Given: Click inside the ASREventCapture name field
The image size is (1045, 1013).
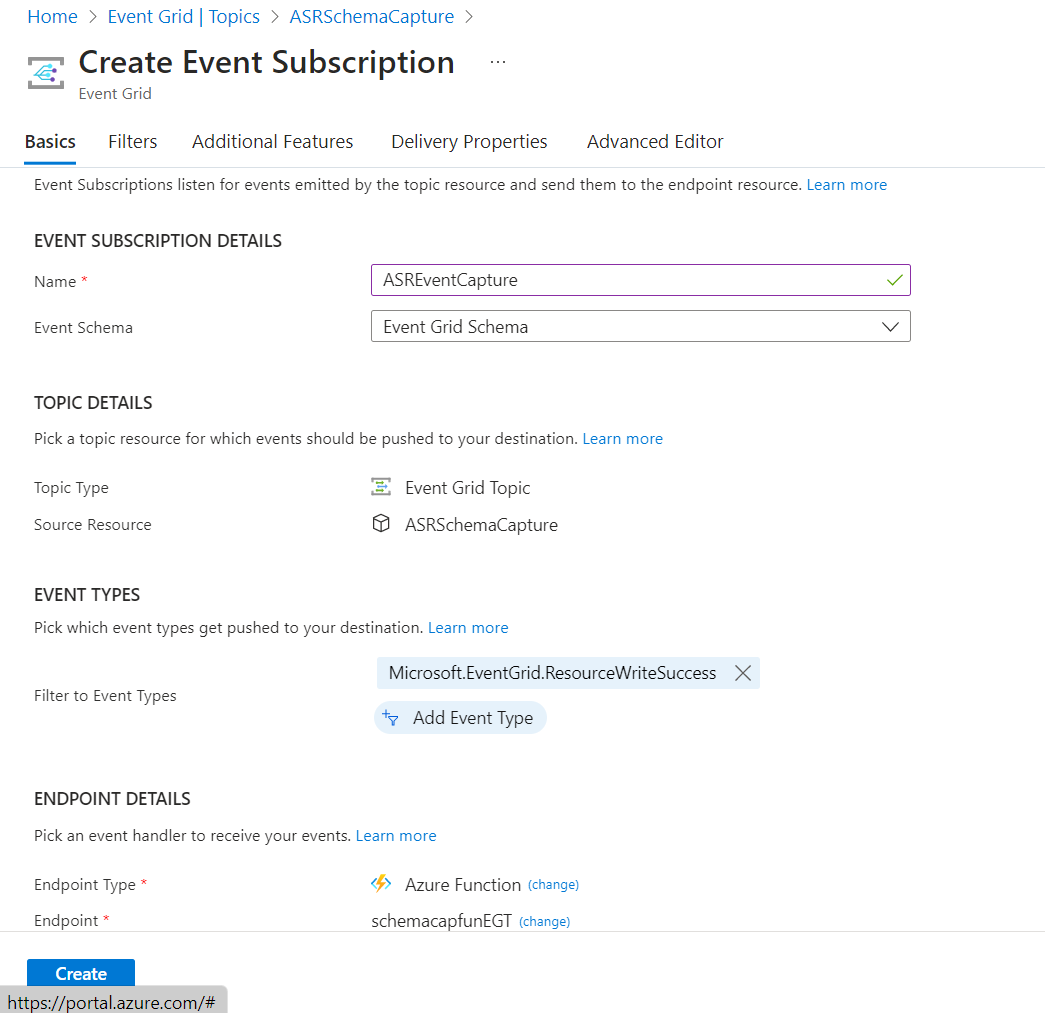Looking at the screenshot, I should click(x=600, y=280).
